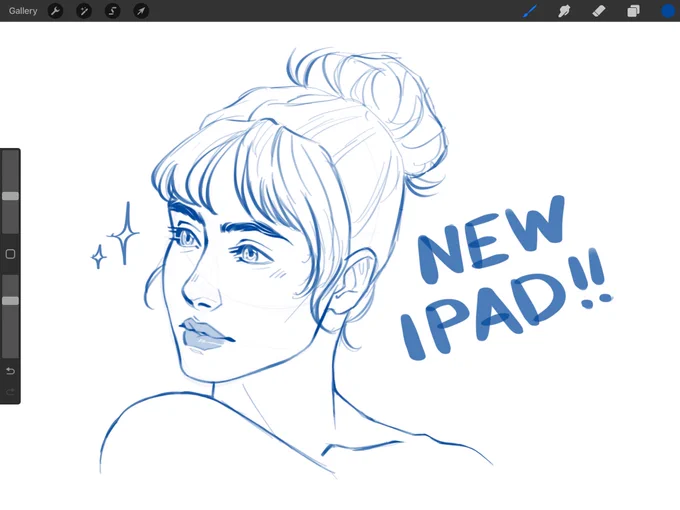Activate the Transform arrow tool
Screen dimensions: 680x510
pos(141,11)
